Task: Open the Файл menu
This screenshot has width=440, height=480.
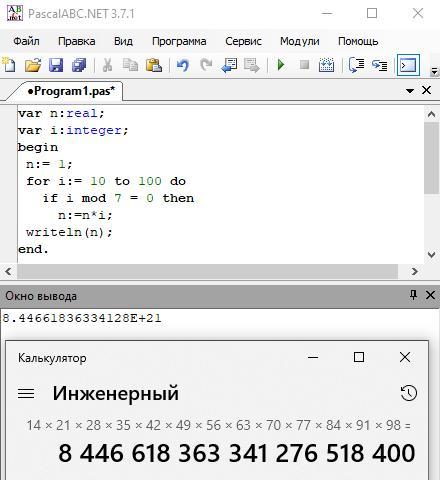Action: coord(26,41)
